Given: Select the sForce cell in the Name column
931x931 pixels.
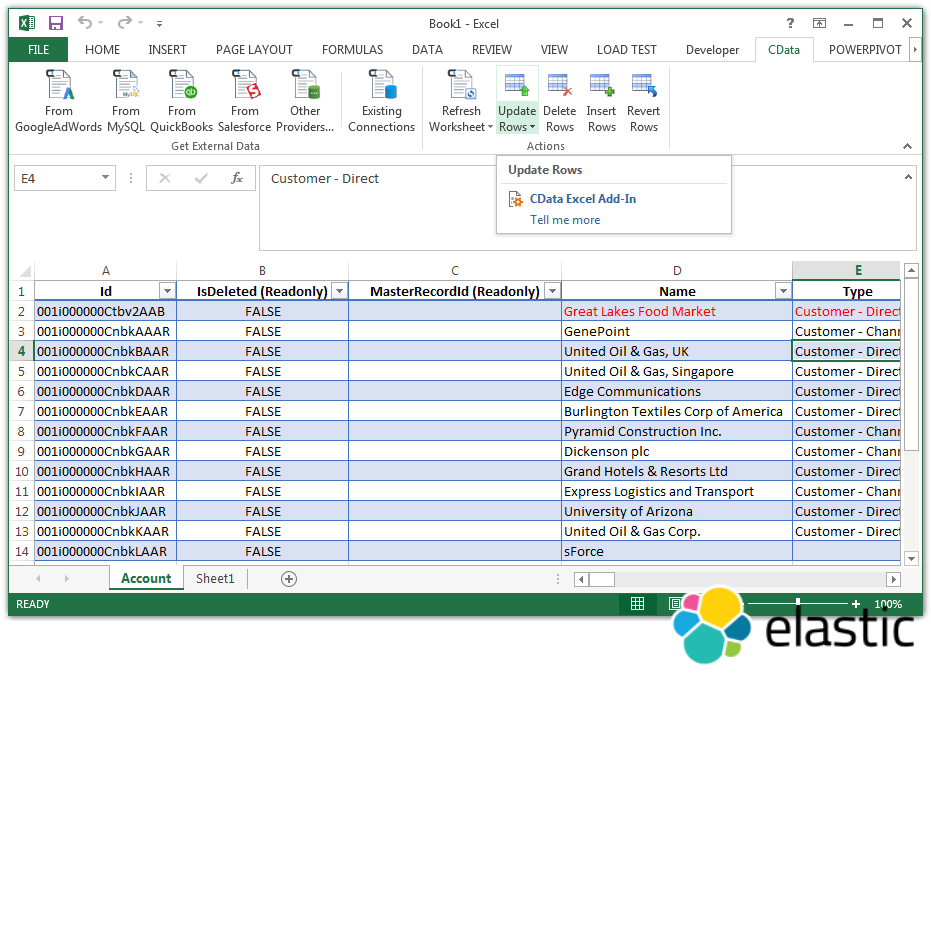Looking at the screenshot, I should tap(677, 551).
